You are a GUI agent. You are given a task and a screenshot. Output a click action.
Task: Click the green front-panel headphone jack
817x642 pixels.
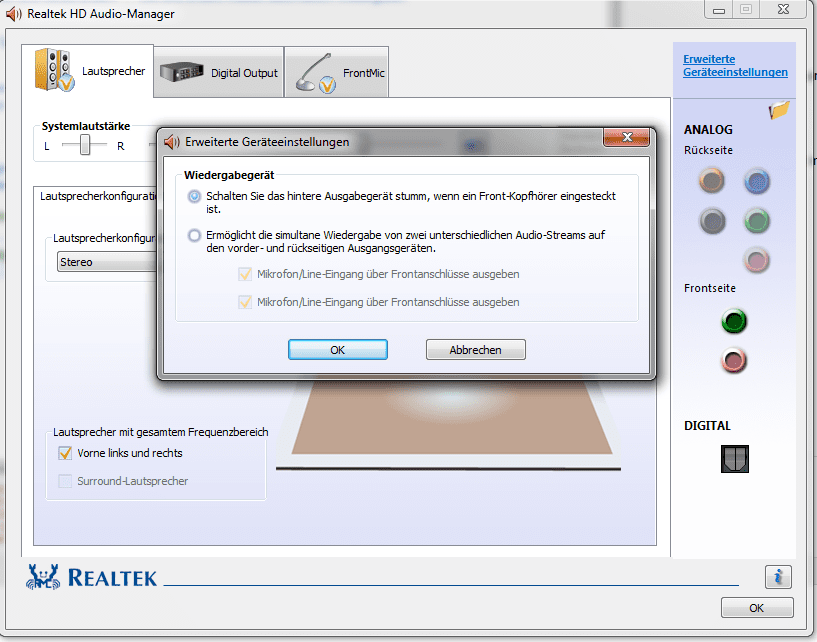pos(734,321)
